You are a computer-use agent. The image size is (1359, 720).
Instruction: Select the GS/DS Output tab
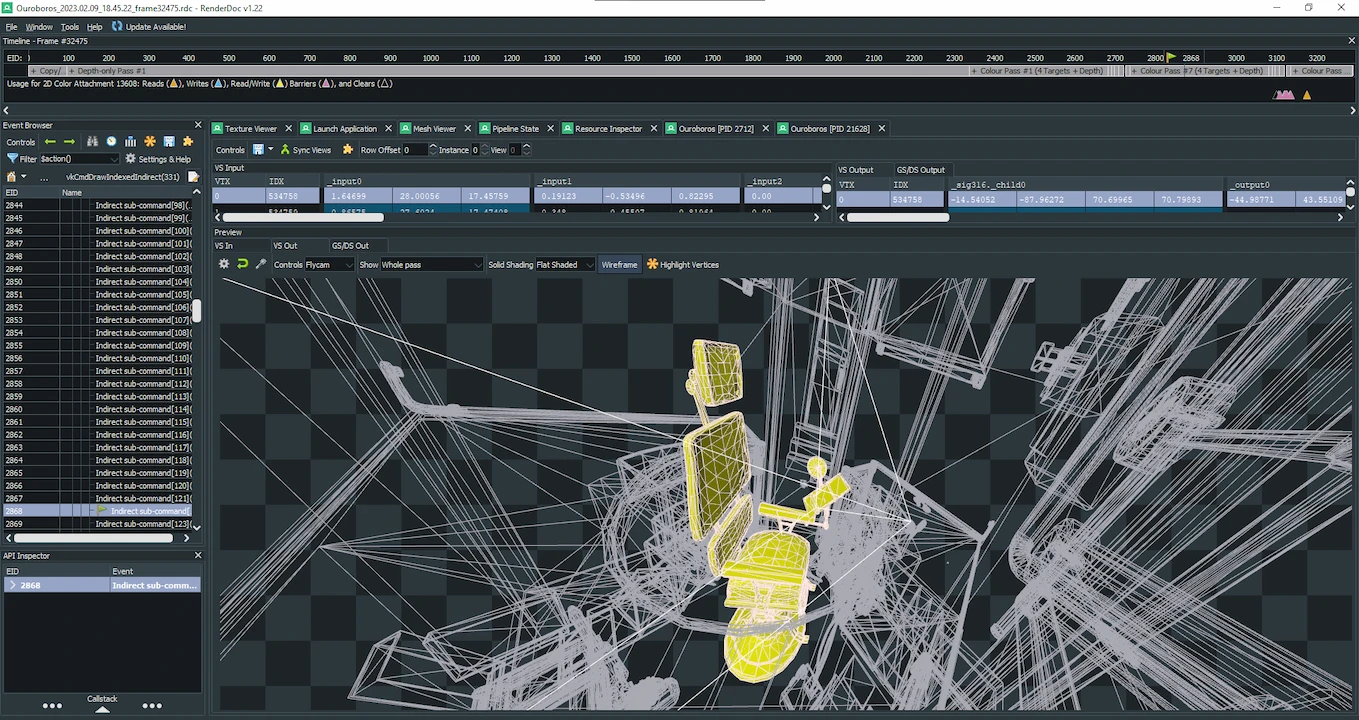[x=920, y=170]
